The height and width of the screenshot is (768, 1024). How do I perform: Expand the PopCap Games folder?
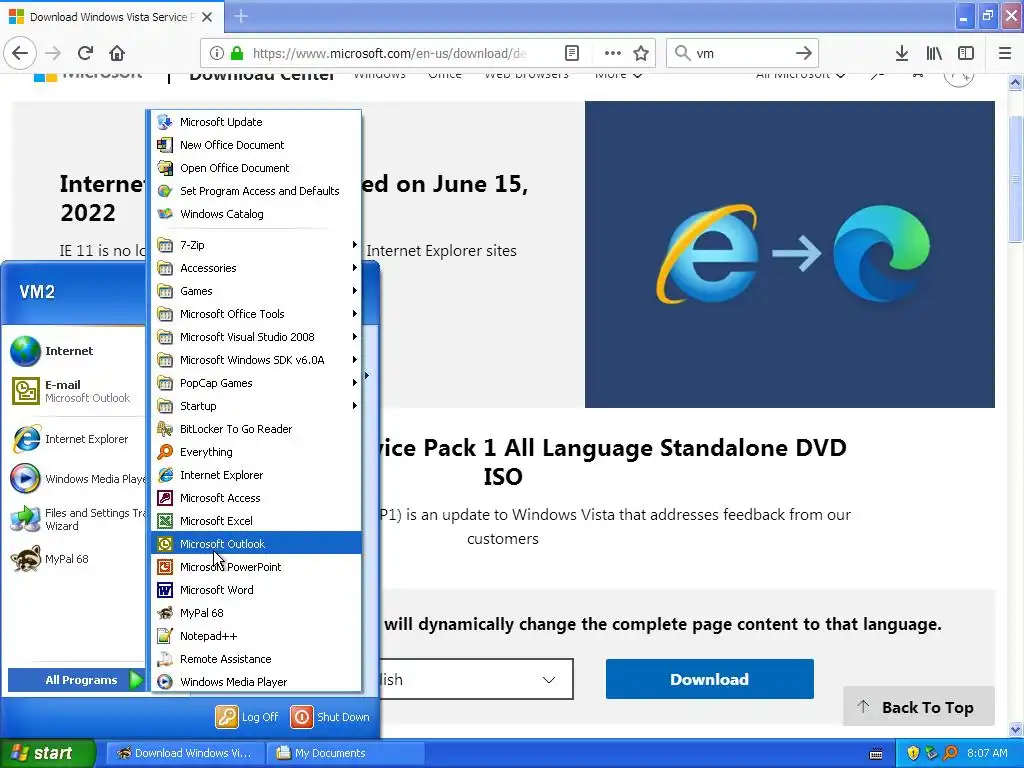pyautogui.click(x=256, y=383)
